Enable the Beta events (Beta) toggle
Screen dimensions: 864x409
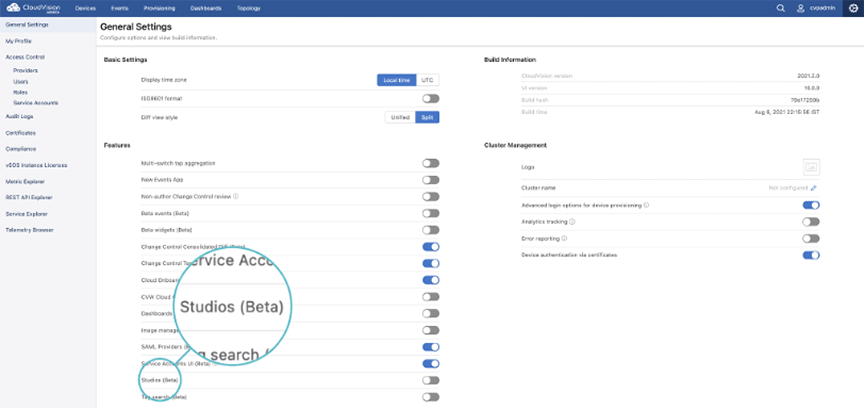(x=431, y=213)
